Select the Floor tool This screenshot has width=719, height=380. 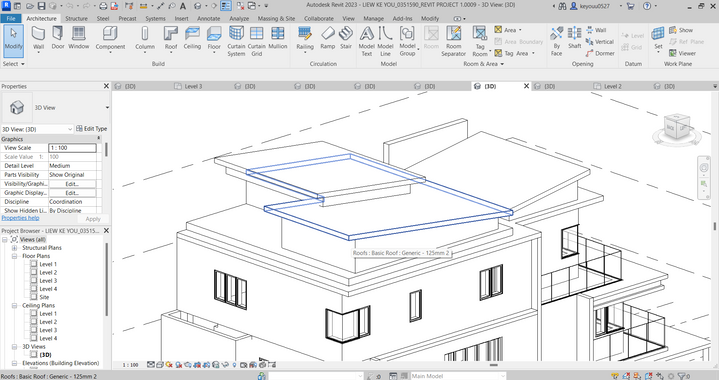click(x=214, y=39)
